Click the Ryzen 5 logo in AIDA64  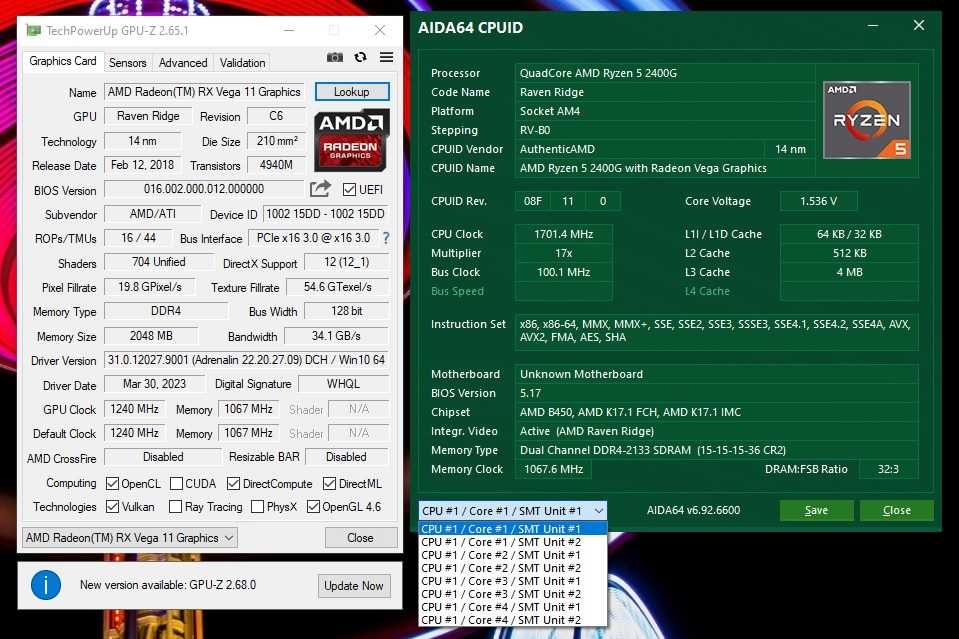coord(867,120)
